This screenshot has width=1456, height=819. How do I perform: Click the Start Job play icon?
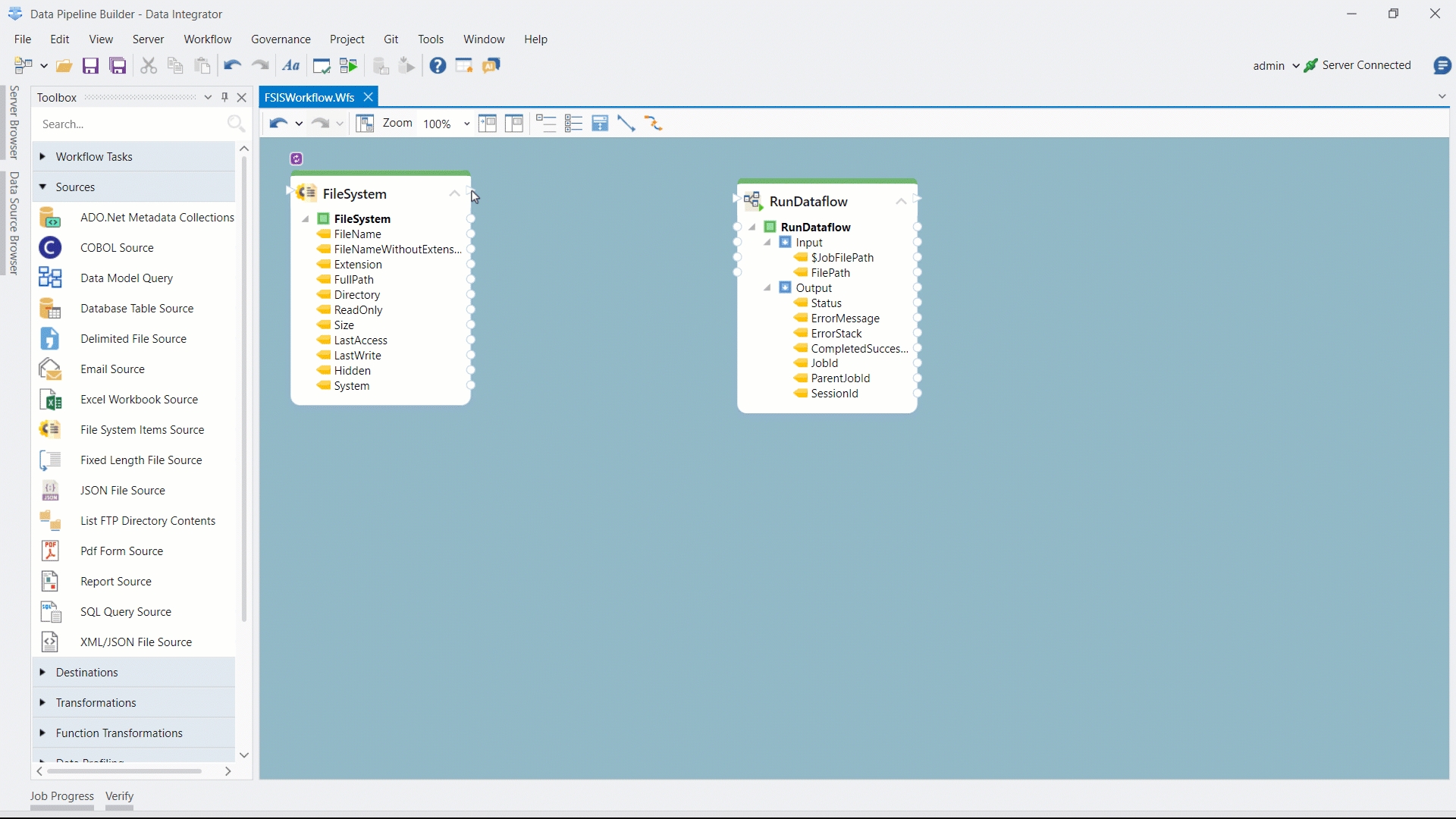click(349, 66)
